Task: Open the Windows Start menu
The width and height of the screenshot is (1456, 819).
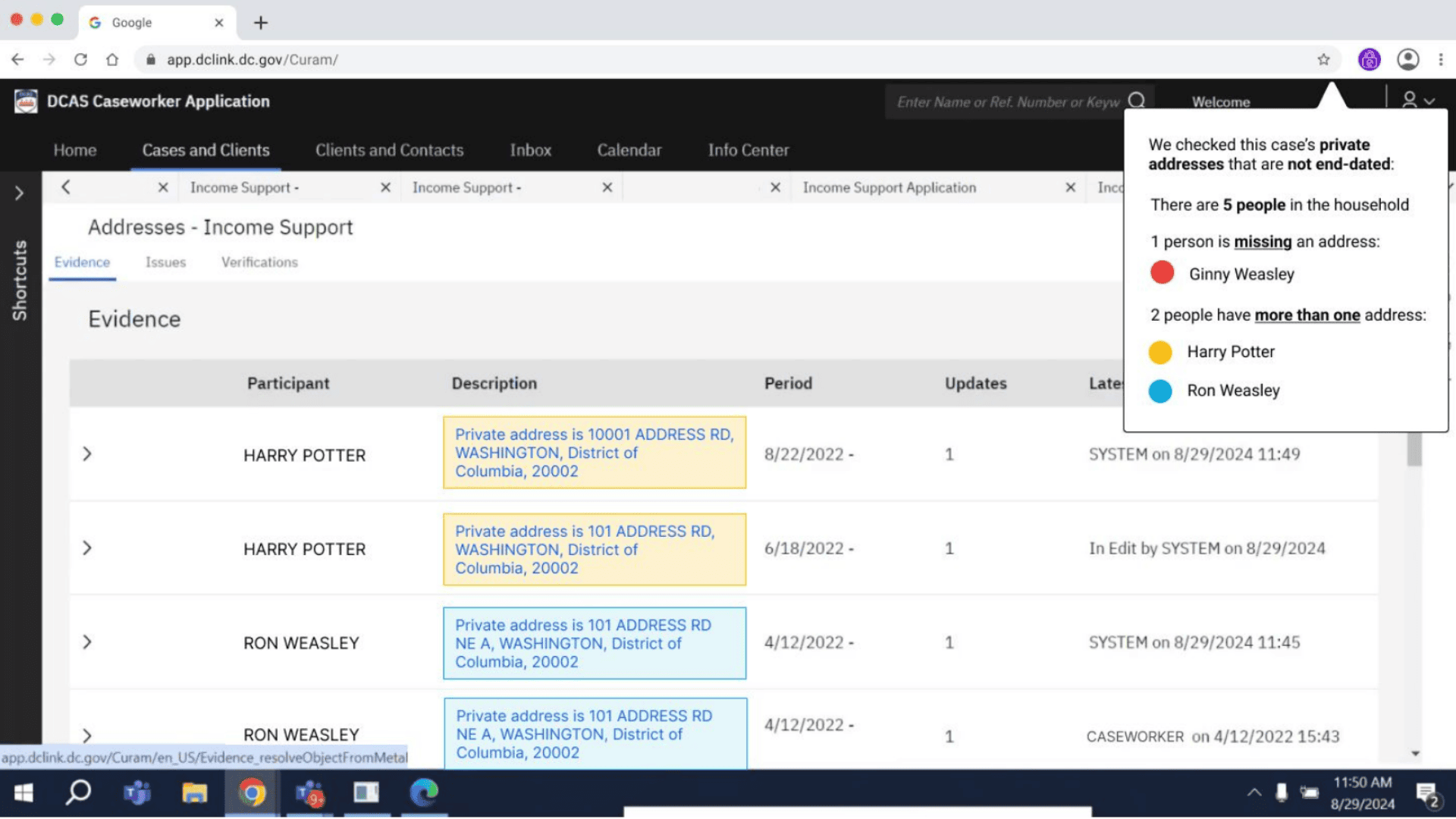Action: (x=24, y=793)
